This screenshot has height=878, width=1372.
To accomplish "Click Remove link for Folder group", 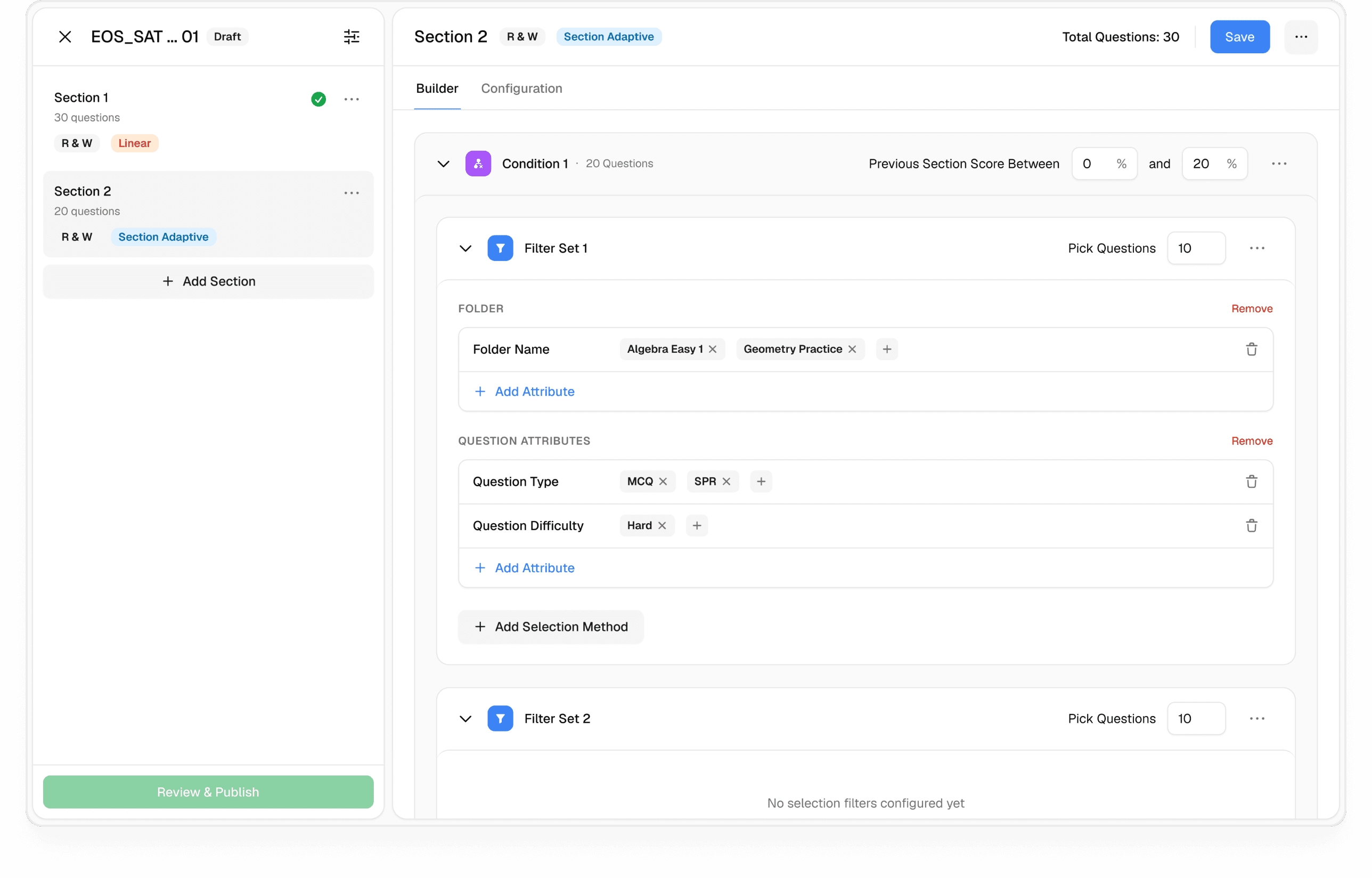I will pyautogui.click(x=1251, y=308).
